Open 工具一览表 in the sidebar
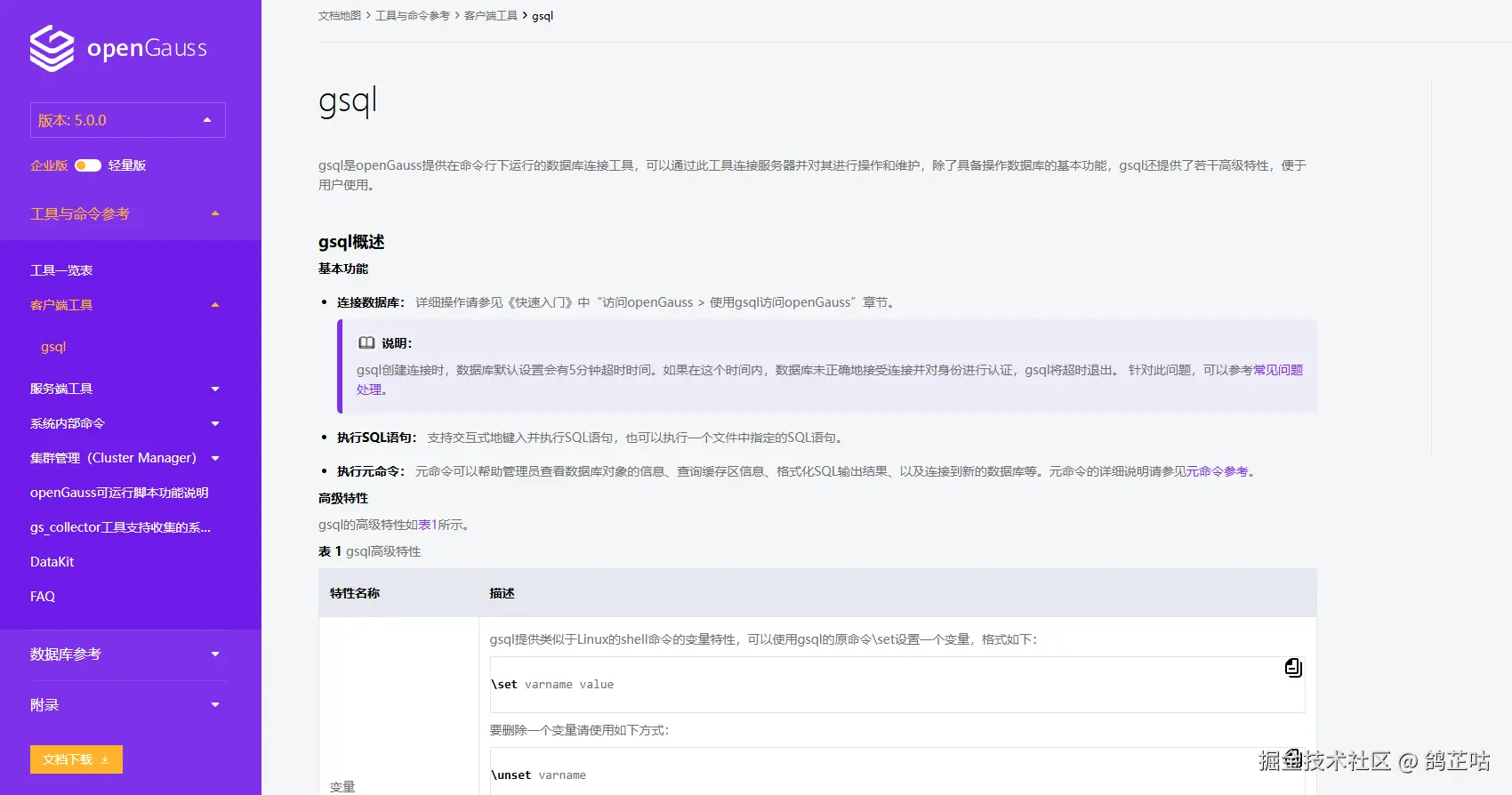 tap(61, 270)
